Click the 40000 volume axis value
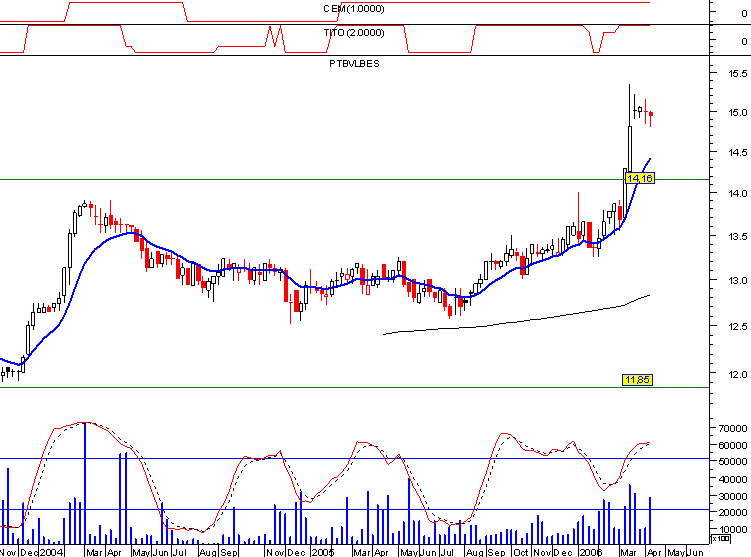Screen dimensions: 751x557 733,478
